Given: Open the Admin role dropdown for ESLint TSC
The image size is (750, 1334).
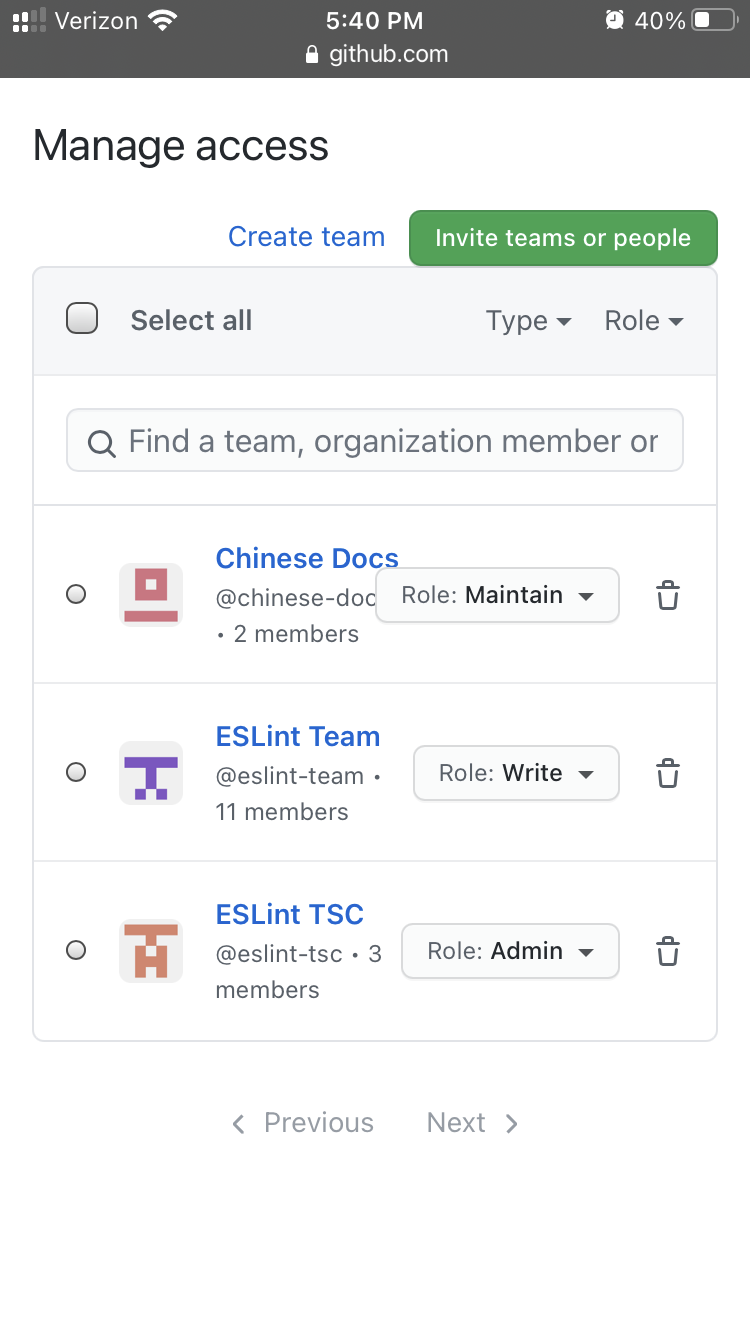Looking at the screenshot, I should click(x=510, y=950).
